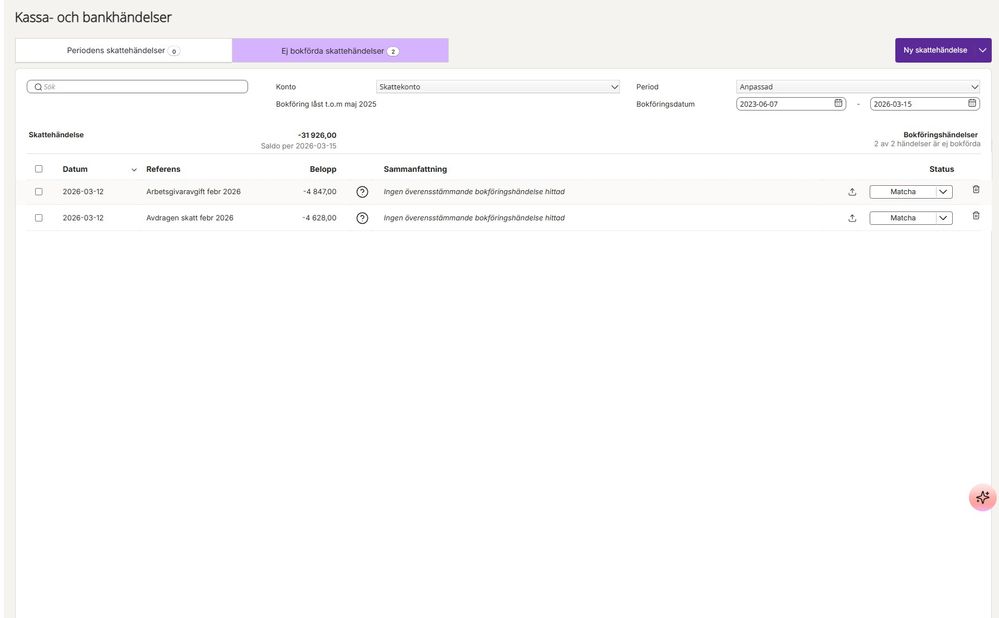Click the Status column header
Viewport: 999px width, 618px height.
[942, 169]
